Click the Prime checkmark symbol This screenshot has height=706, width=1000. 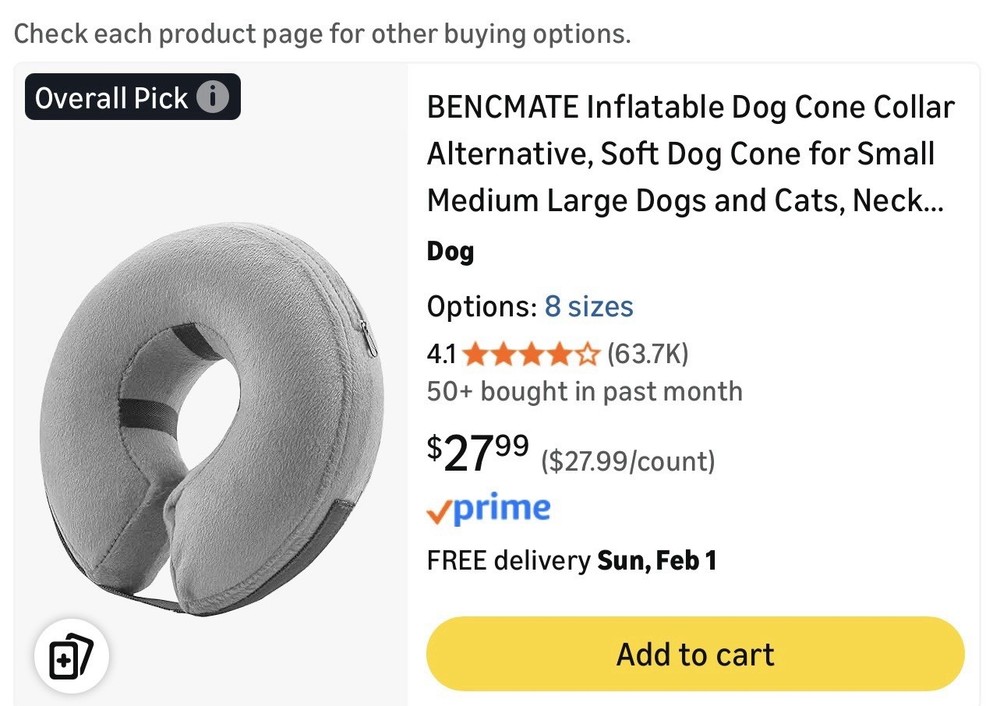click(437, 510)
